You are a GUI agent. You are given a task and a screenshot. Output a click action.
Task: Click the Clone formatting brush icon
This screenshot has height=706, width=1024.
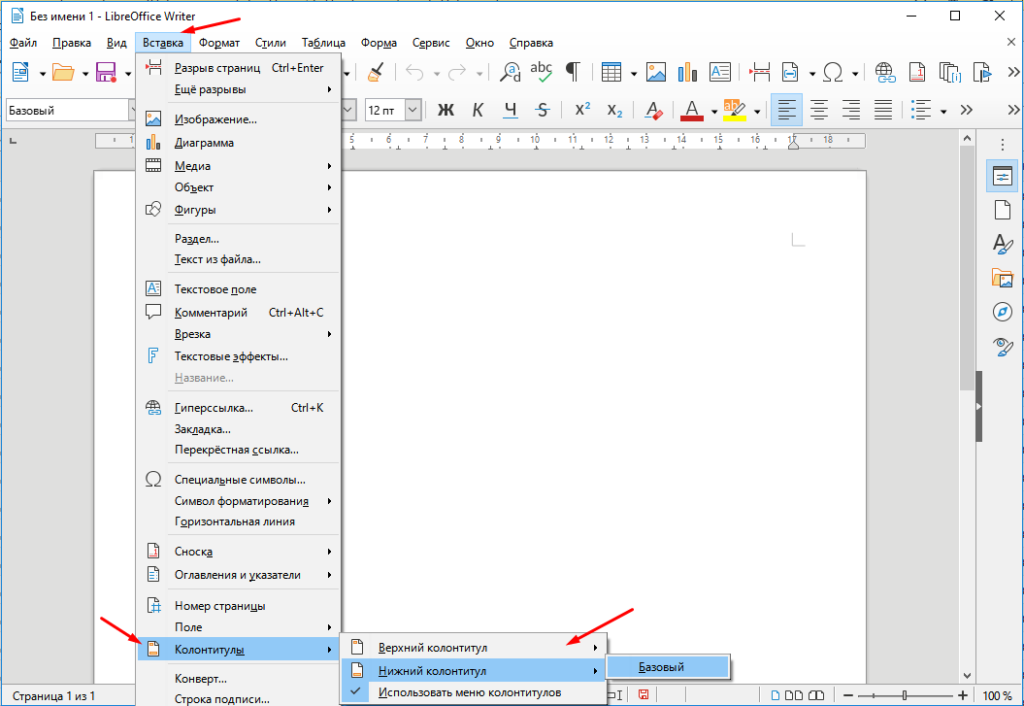(375, 72)
